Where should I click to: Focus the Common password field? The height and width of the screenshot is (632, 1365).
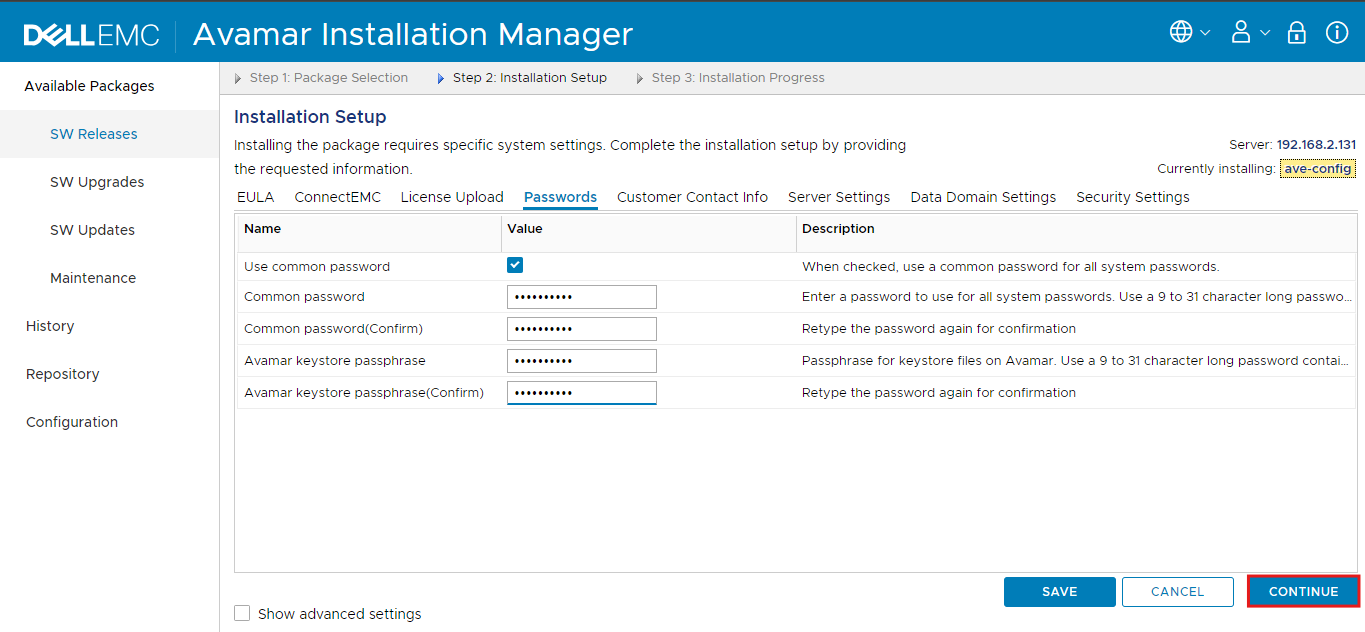click(x=582, y=297)
